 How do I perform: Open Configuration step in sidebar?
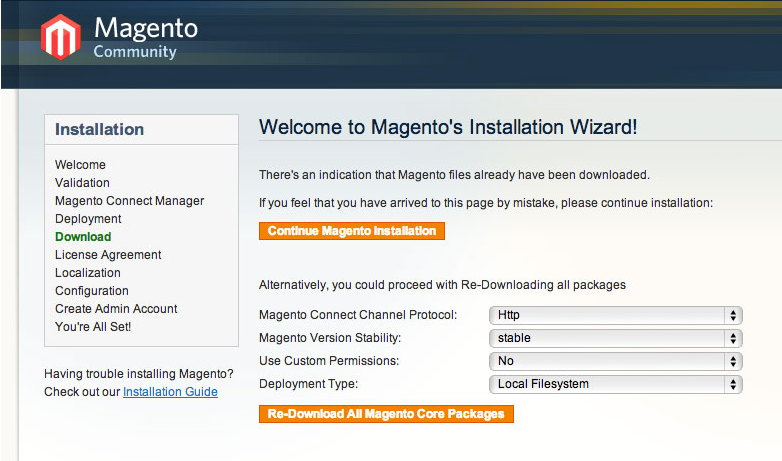pos(92,291)
